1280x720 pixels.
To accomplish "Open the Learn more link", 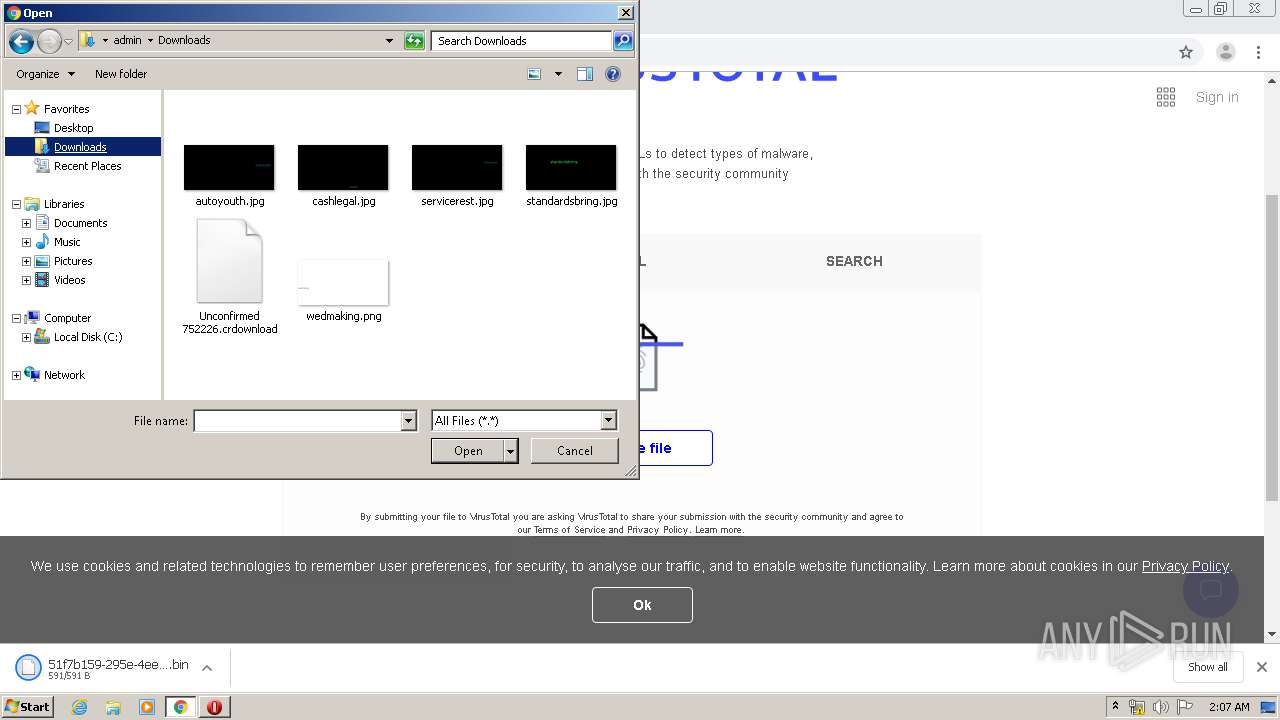I will coord(718,530).
